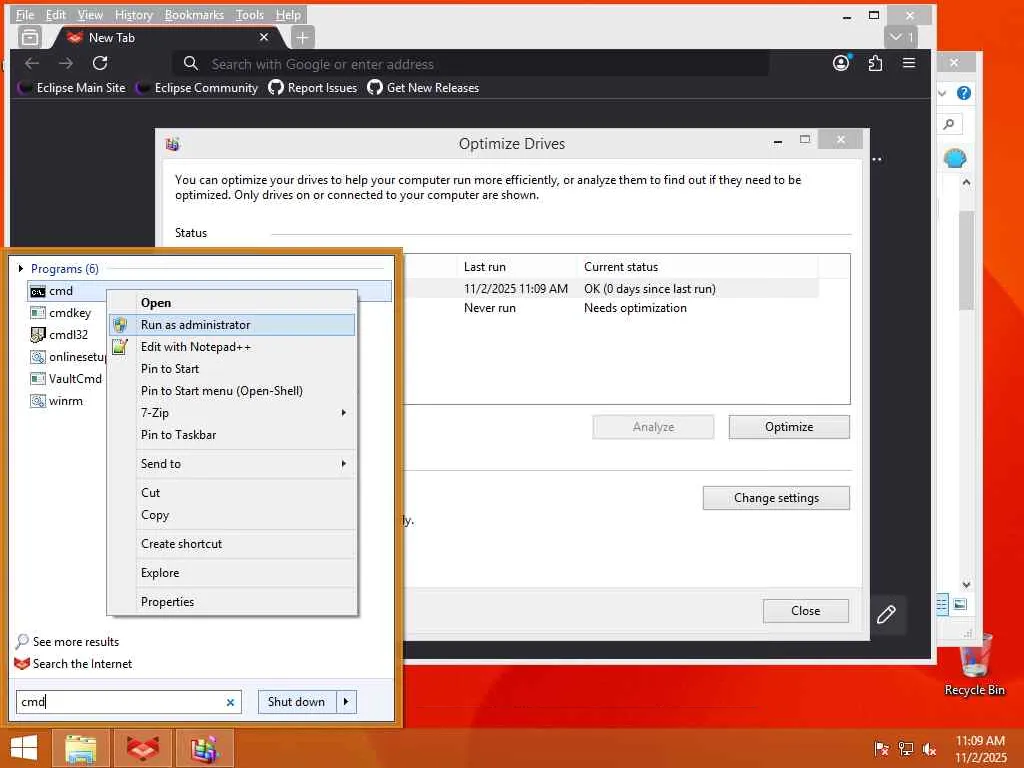Click the magnifier search icon in the right window

pos(949,124)
